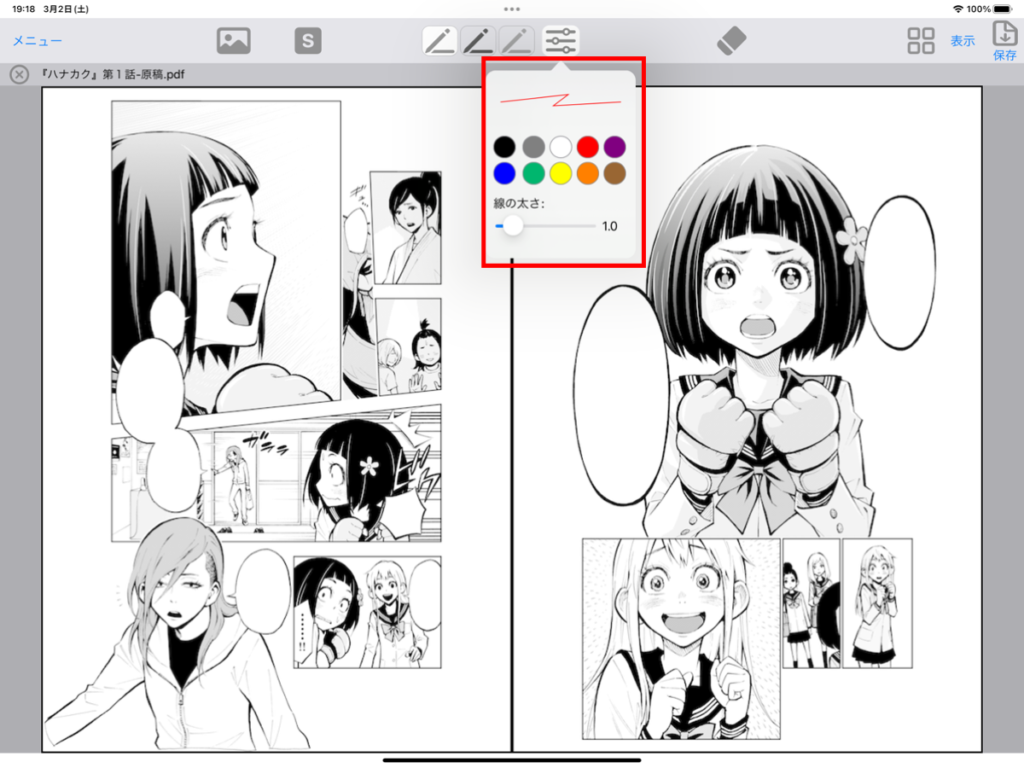The width and height of the screenshot is (1024, 768).
Task: Select the S stamp tool icon
Action: pos(308,40)
